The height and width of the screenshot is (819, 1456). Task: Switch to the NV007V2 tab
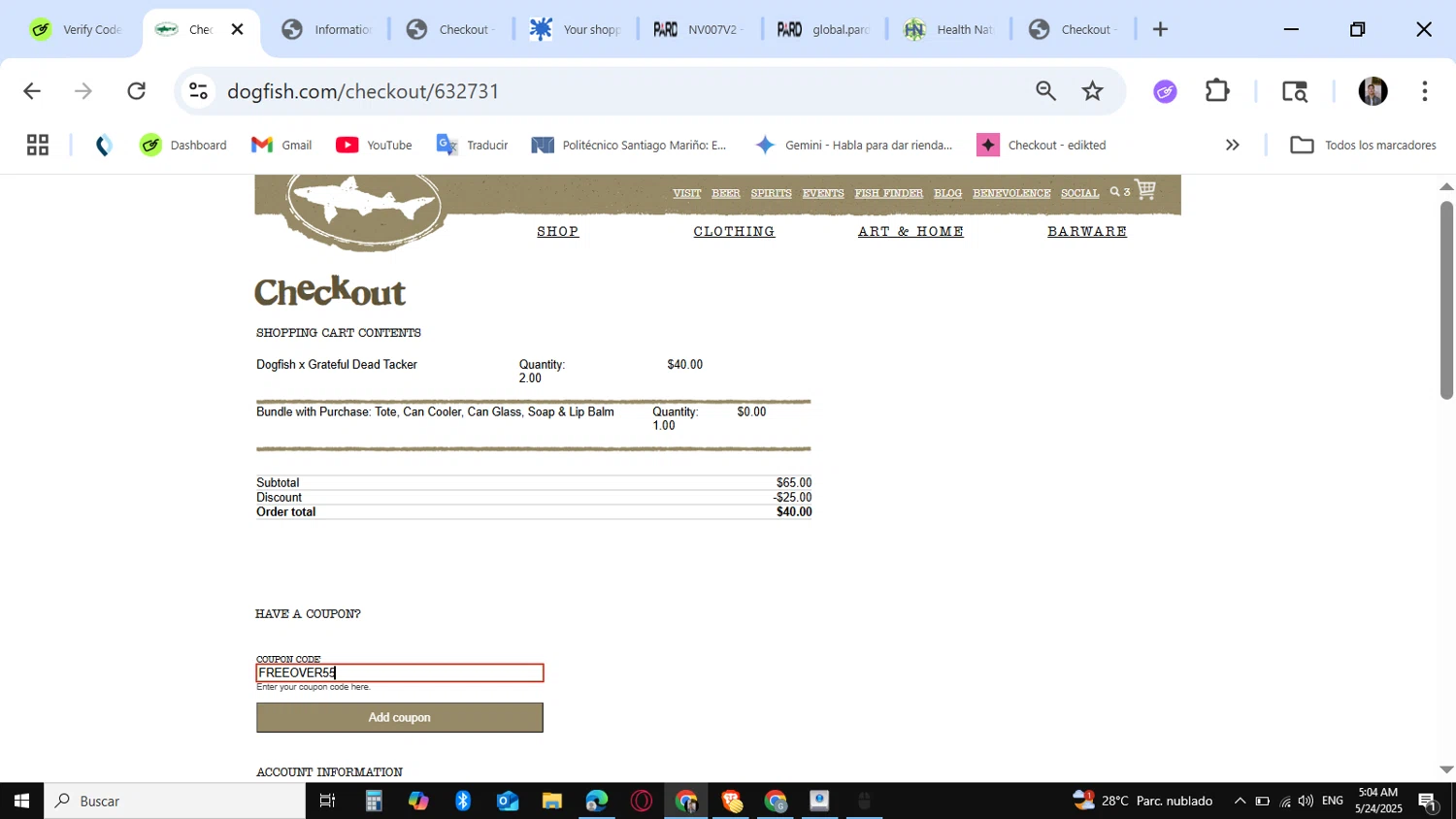tap(699, 29)
